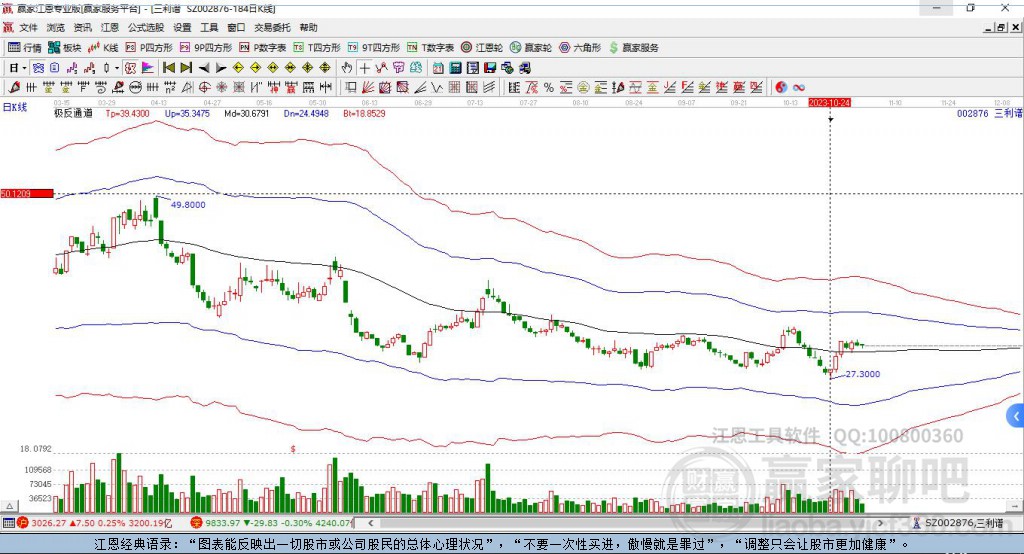This screenshot has width=1024, height=554.
Task: Click the 板块 sector toolbar button
Action: tap(64, 48)
